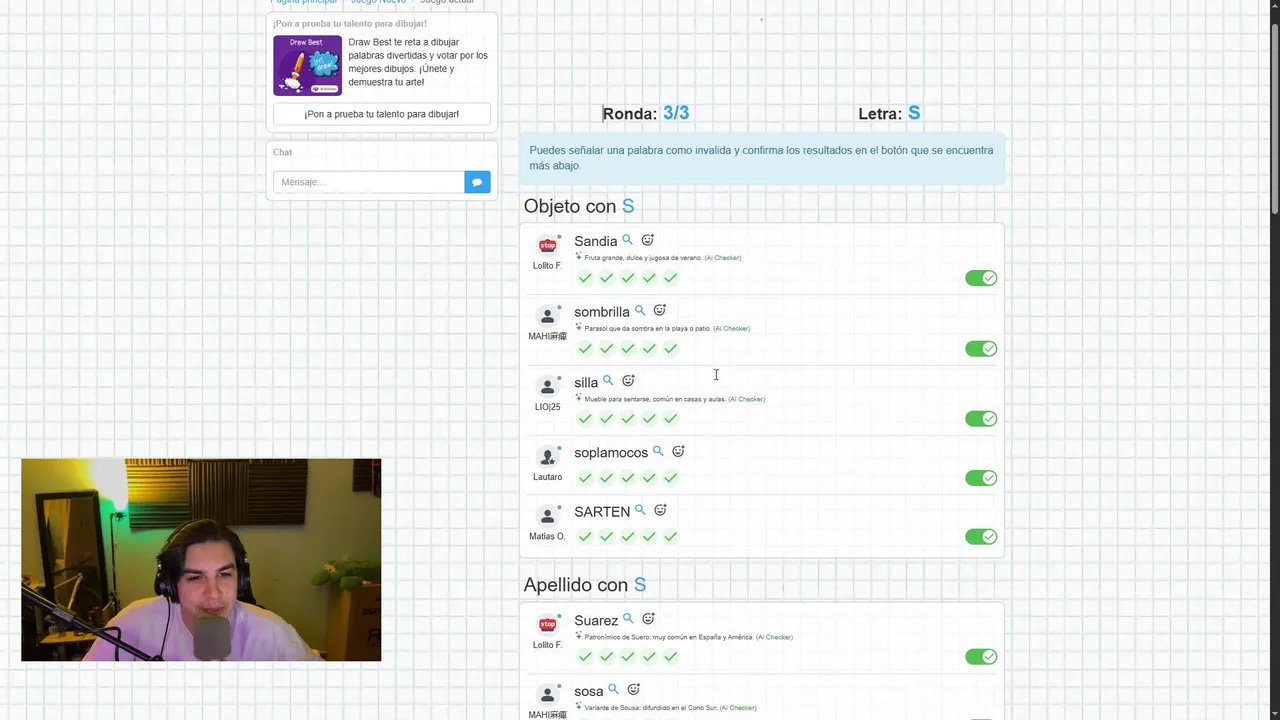
Task: Open emoji reaction for silla
Action: [628, 381]
